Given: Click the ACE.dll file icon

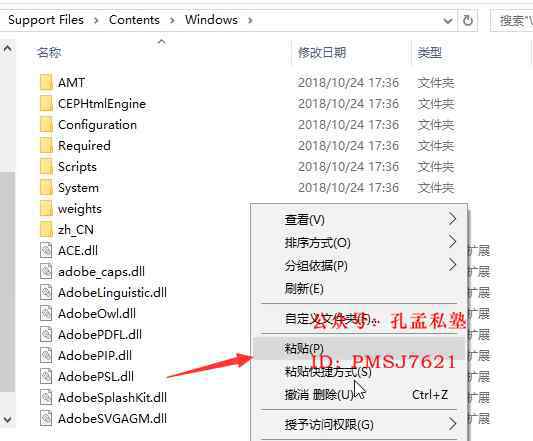Looking at the screenshot, I should [x=46, y=251].
